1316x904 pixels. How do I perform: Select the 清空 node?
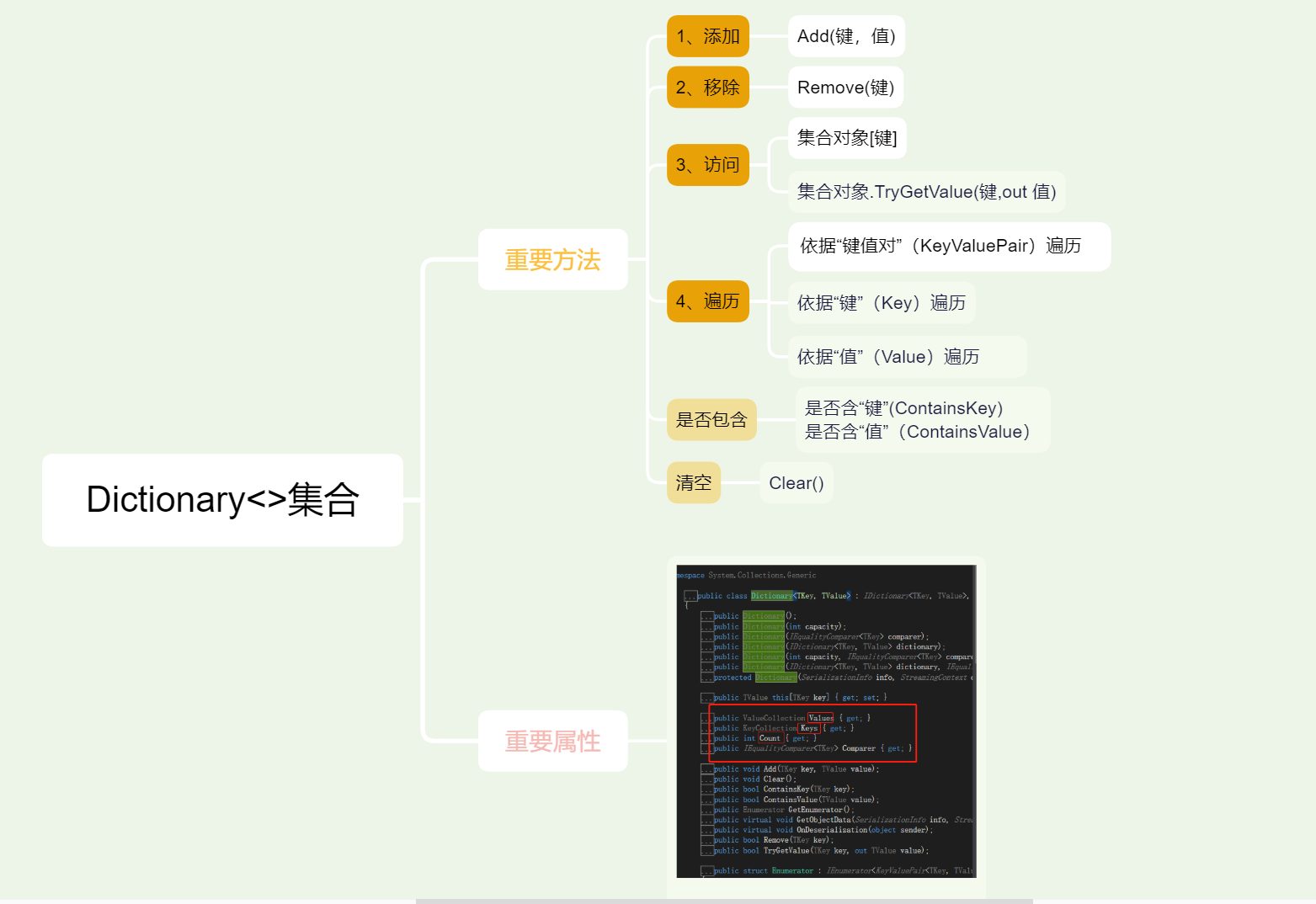coord(694,482)
